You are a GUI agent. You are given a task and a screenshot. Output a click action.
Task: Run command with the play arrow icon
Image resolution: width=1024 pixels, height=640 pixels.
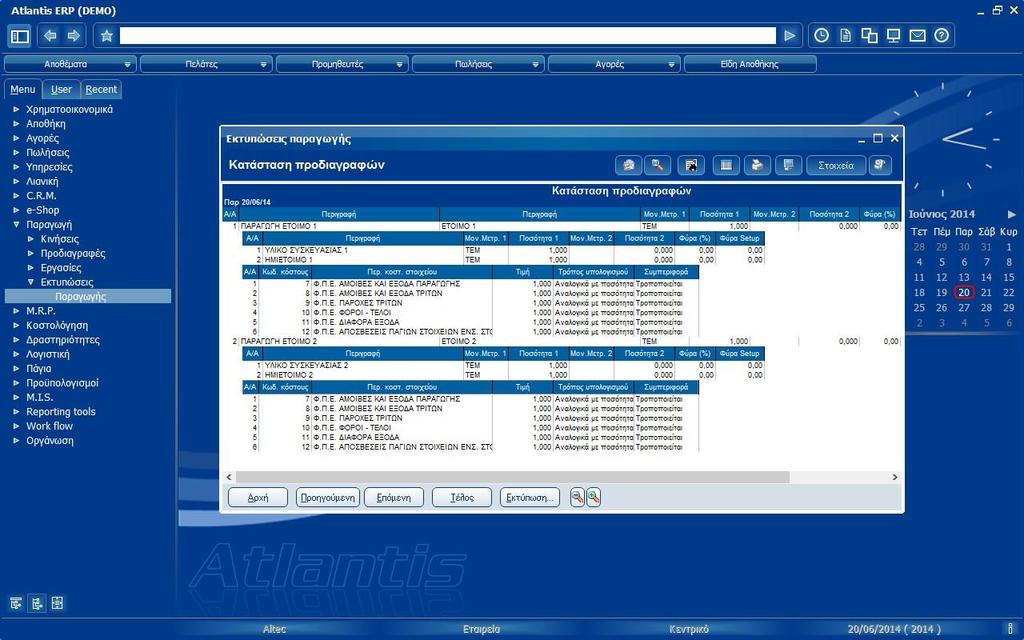[x=790, y=36]
